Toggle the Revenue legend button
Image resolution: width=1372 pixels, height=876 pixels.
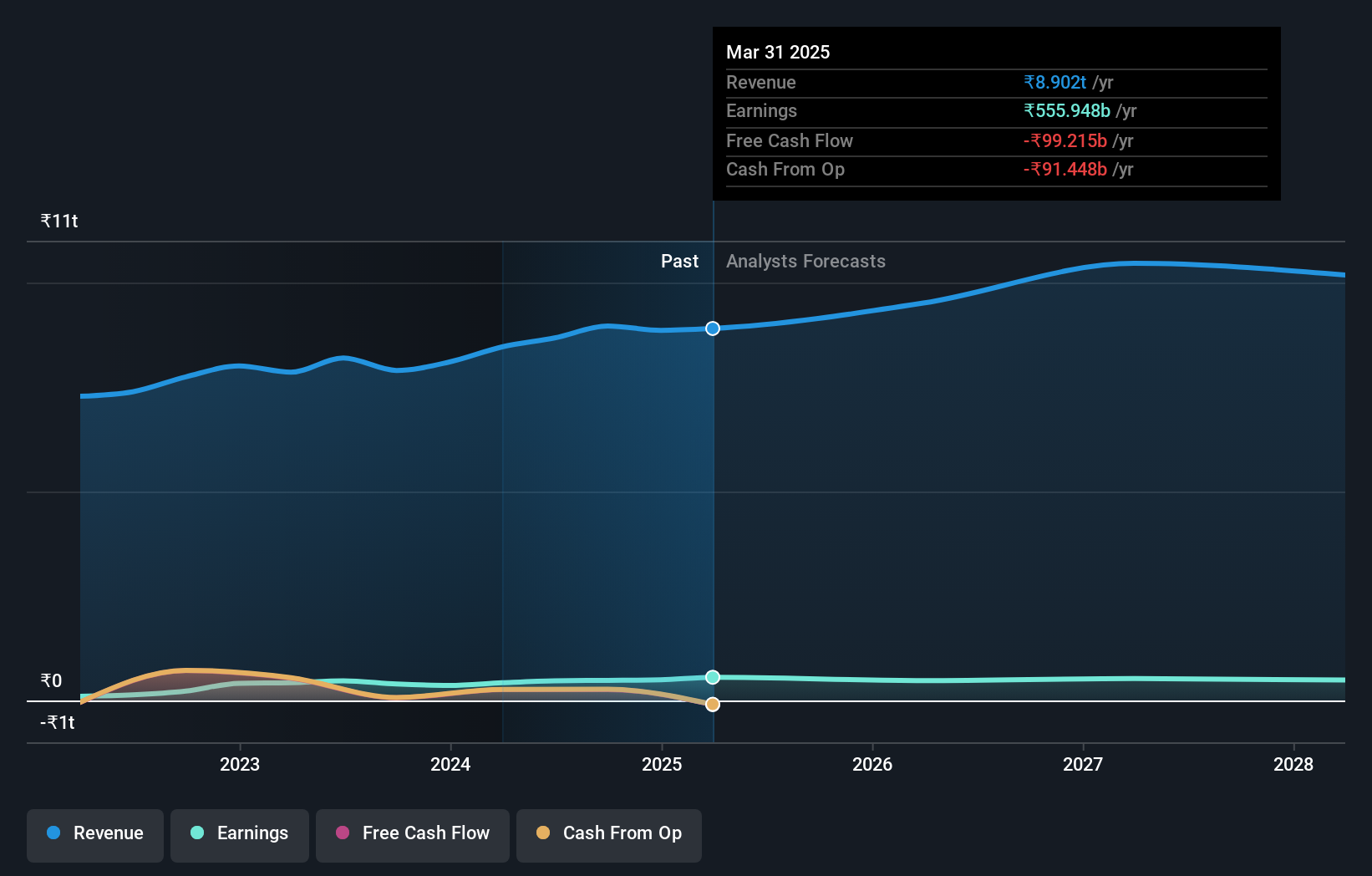(x=95, y=835)
